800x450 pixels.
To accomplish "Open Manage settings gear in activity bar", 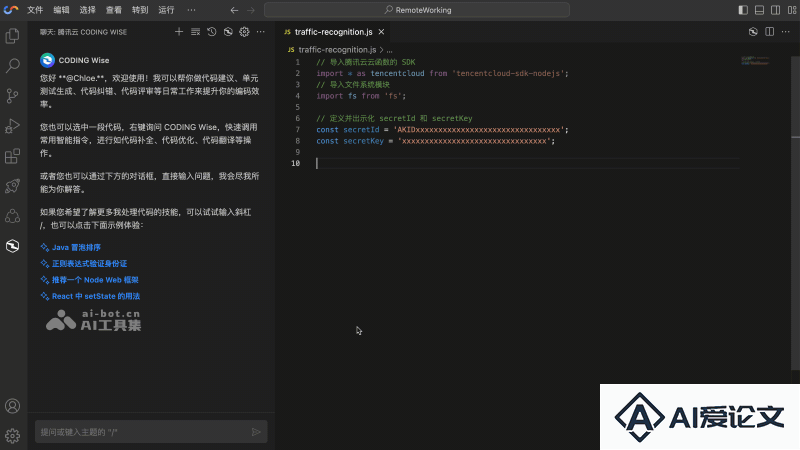I will pos(12,436).
